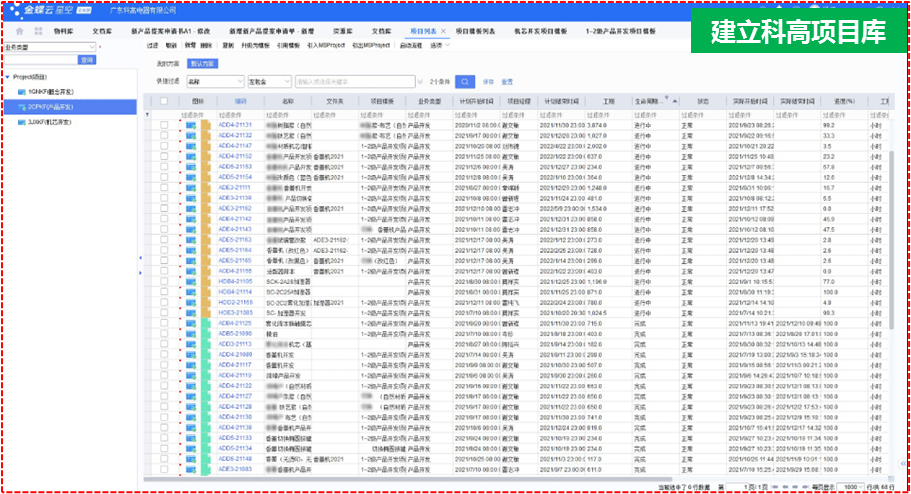
Task: Check the row HDD2-21165 checkbox
Action: click(164, 302)
